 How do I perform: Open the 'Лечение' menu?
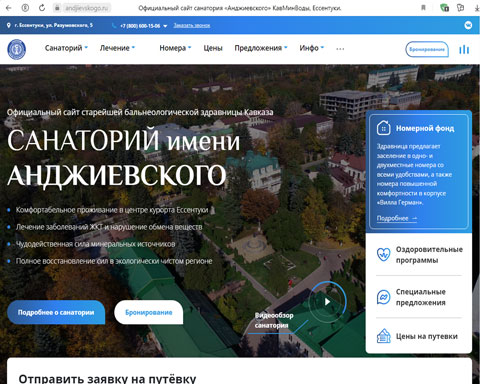click(115, 48)
